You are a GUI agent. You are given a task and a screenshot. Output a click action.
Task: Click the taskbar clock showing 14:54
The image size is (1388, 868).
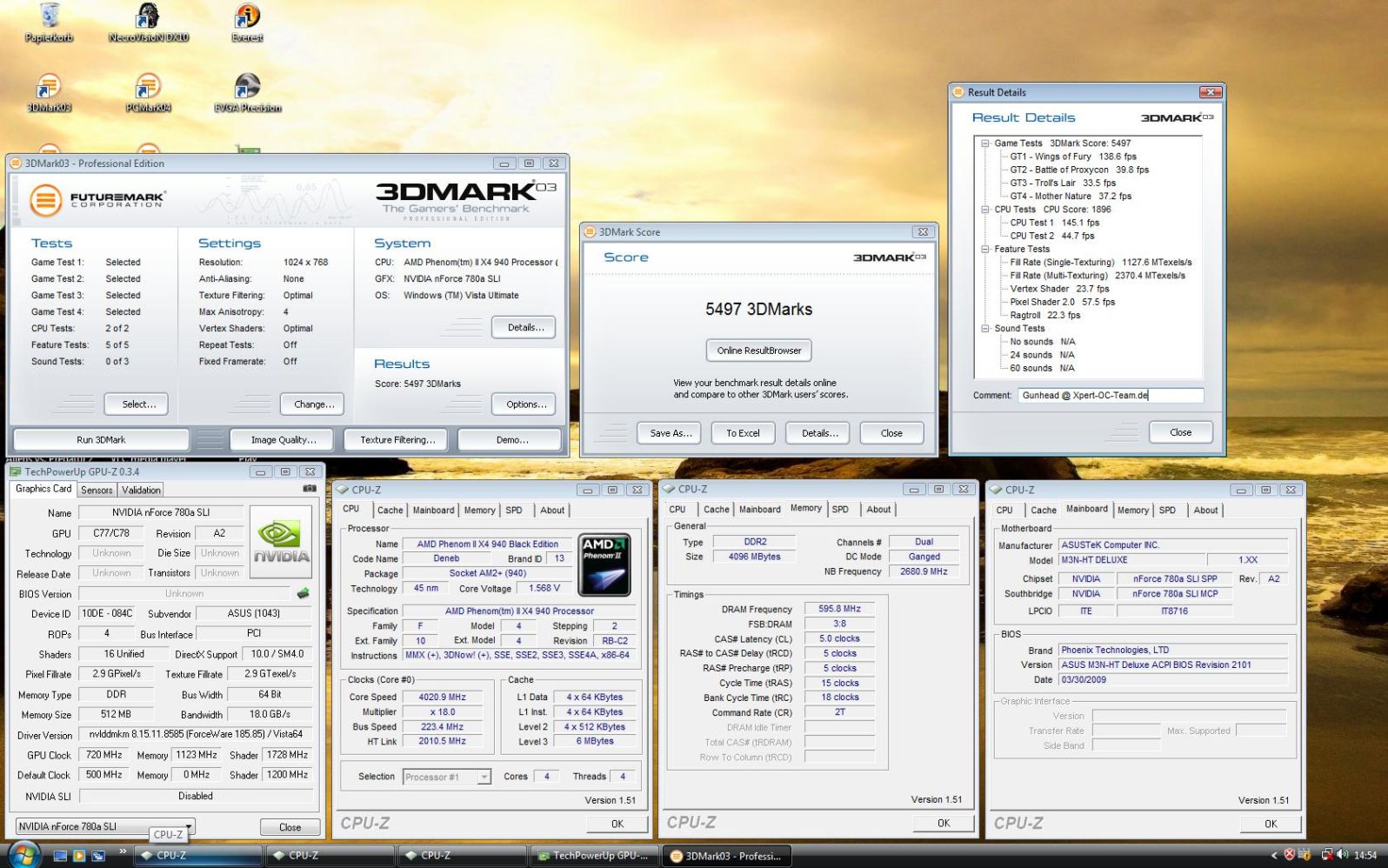pos(1365,855)
